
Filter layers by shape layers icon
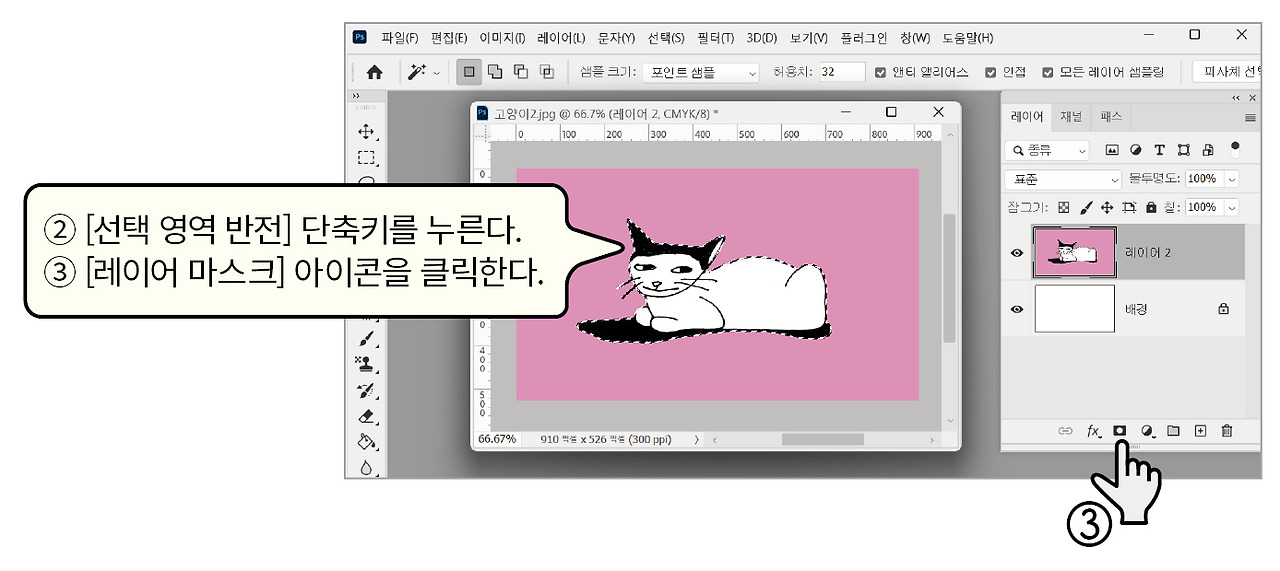[1184, 150]
